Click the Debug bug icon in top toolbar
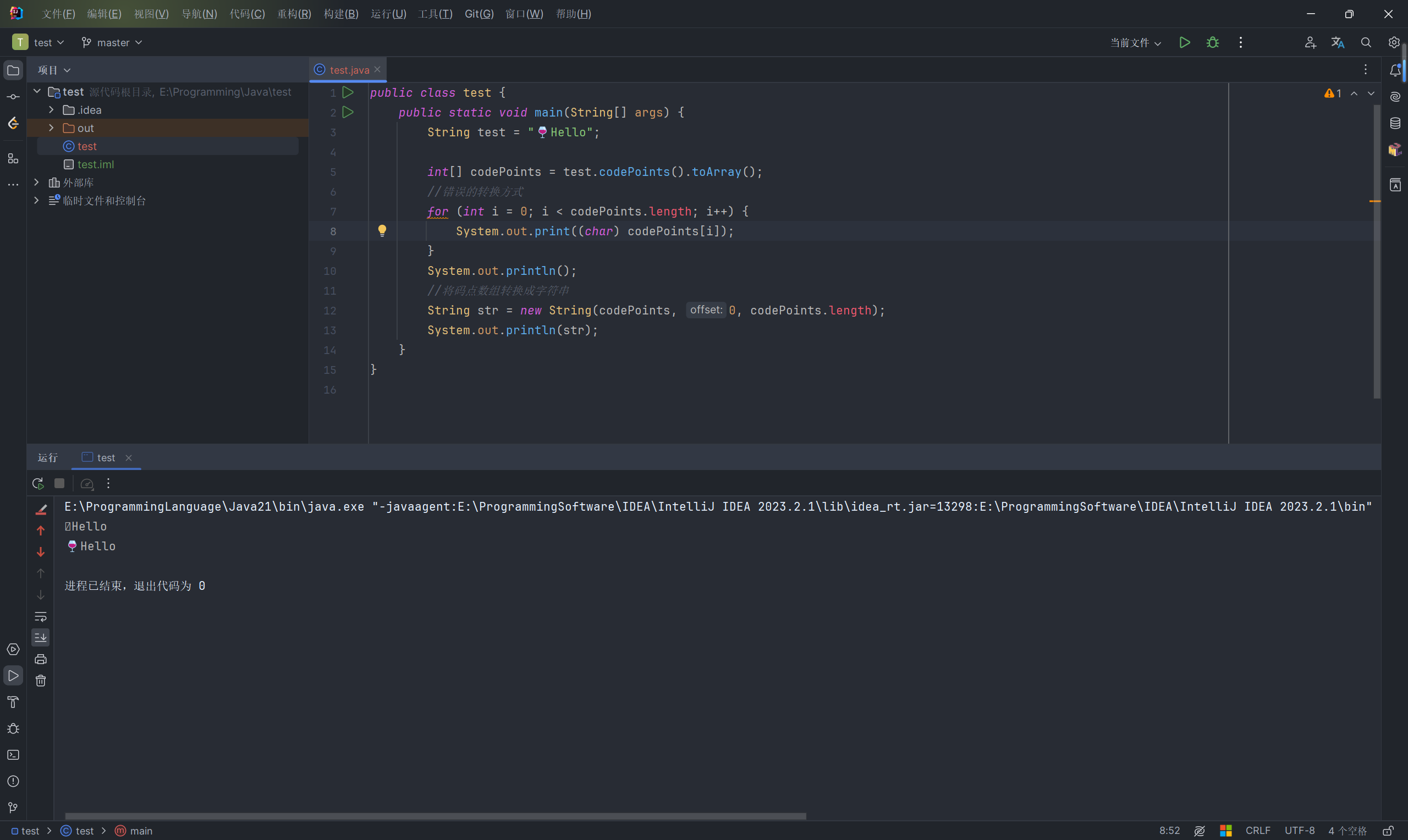Image resolution: width=1408 pixels, height=840 pixels. click(x=1212, y=42)
